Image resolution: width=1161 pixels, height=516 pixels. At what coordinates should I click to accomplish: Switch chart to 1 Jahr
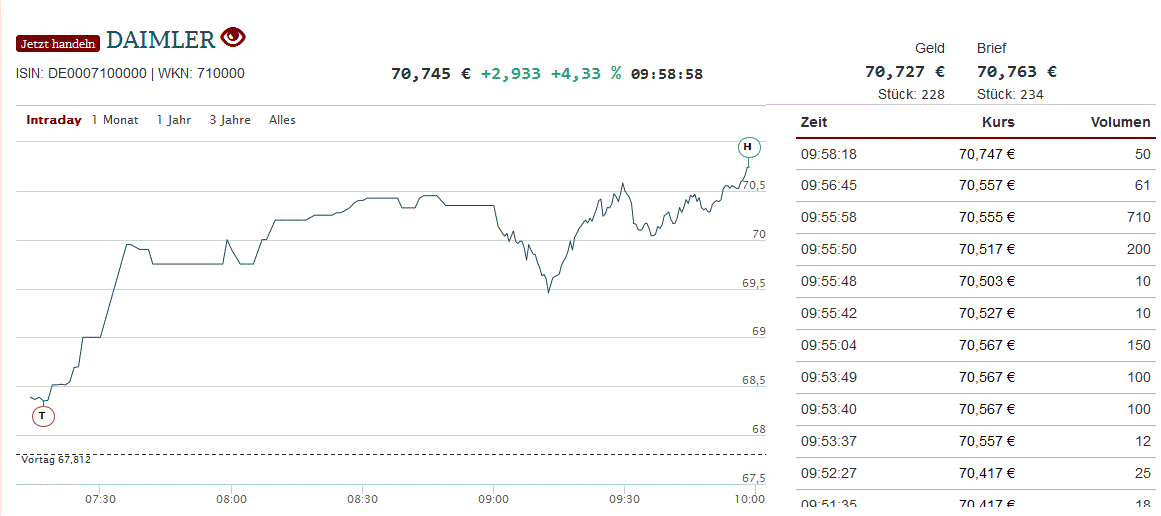pos(173,120)
